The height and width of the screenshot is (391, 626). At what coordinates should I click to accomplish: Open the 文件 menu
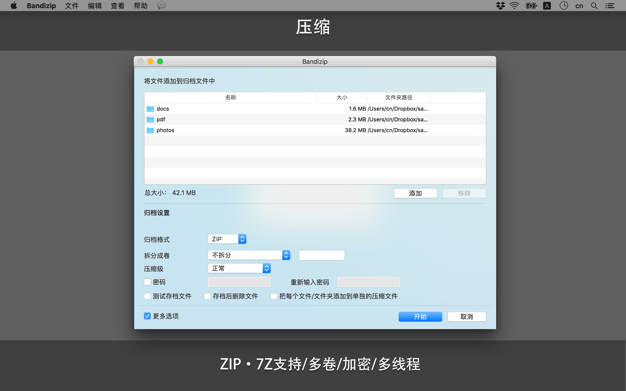(x=71, y=6)
